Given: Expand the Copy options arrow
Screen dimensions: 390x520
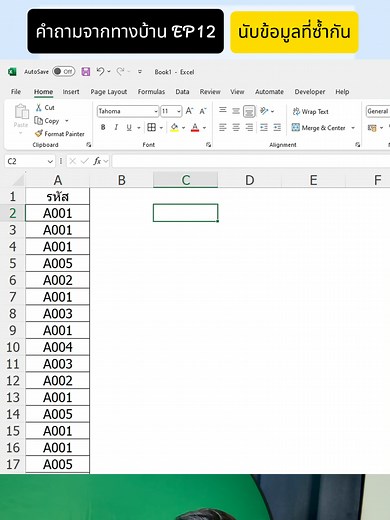Looking at the screenshot, I should 67,121.
